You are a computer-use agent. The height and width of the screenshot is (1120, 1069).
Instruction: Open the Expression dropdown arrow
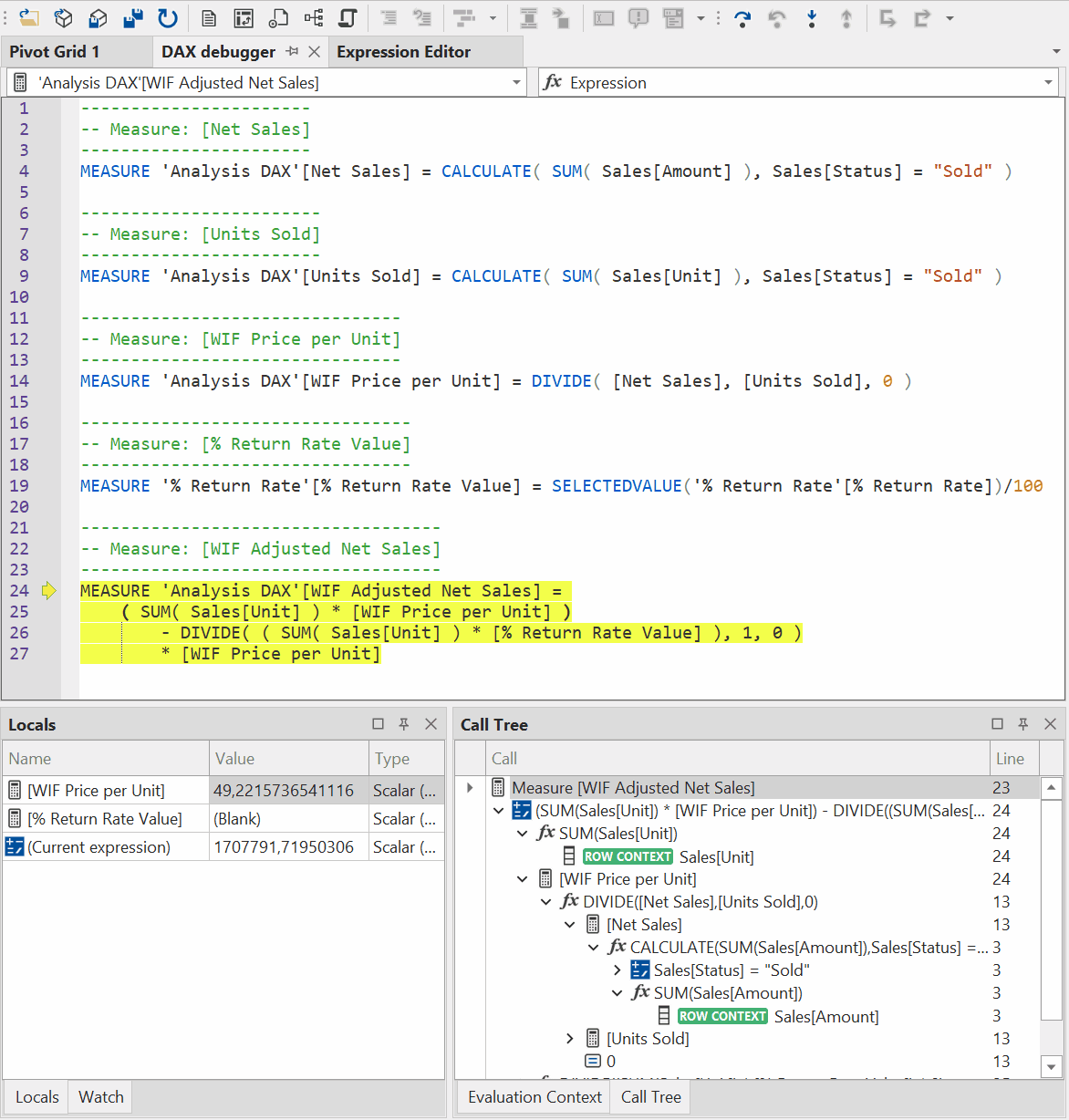(1048, 83)
